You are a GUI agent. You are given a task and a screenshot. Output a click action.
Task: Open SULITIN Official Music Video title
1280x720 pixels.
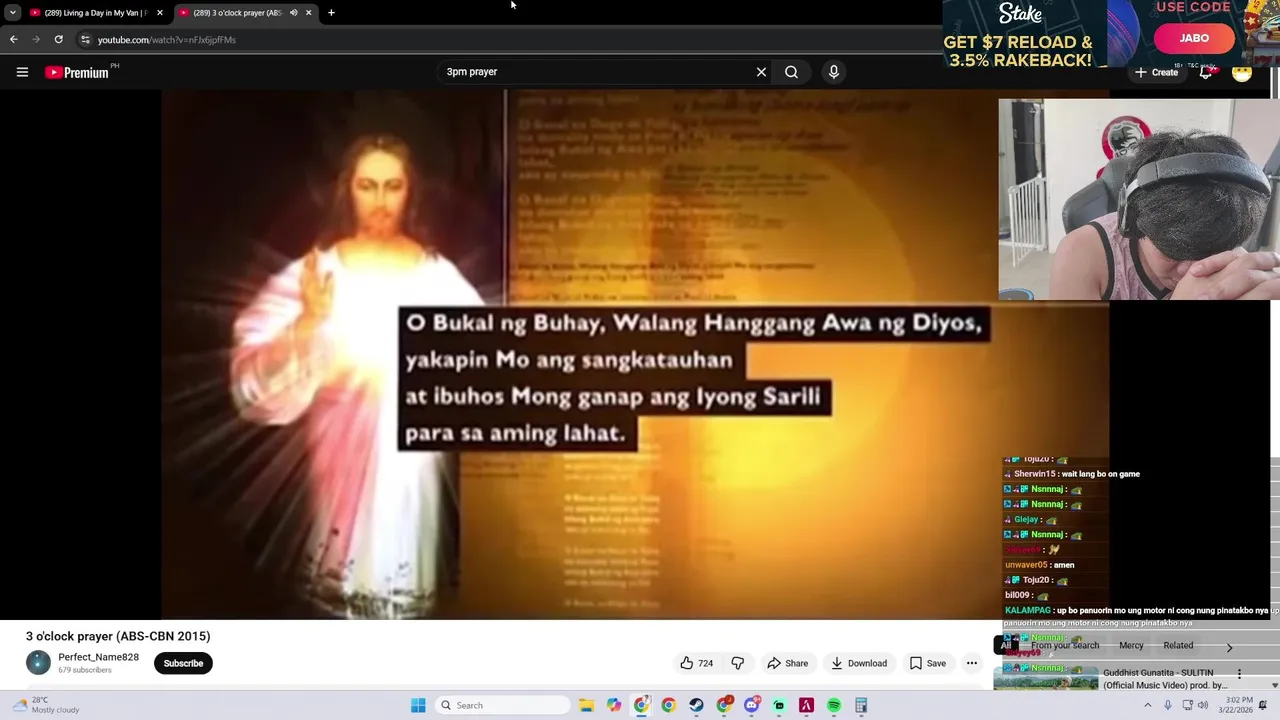[1165, 679]
